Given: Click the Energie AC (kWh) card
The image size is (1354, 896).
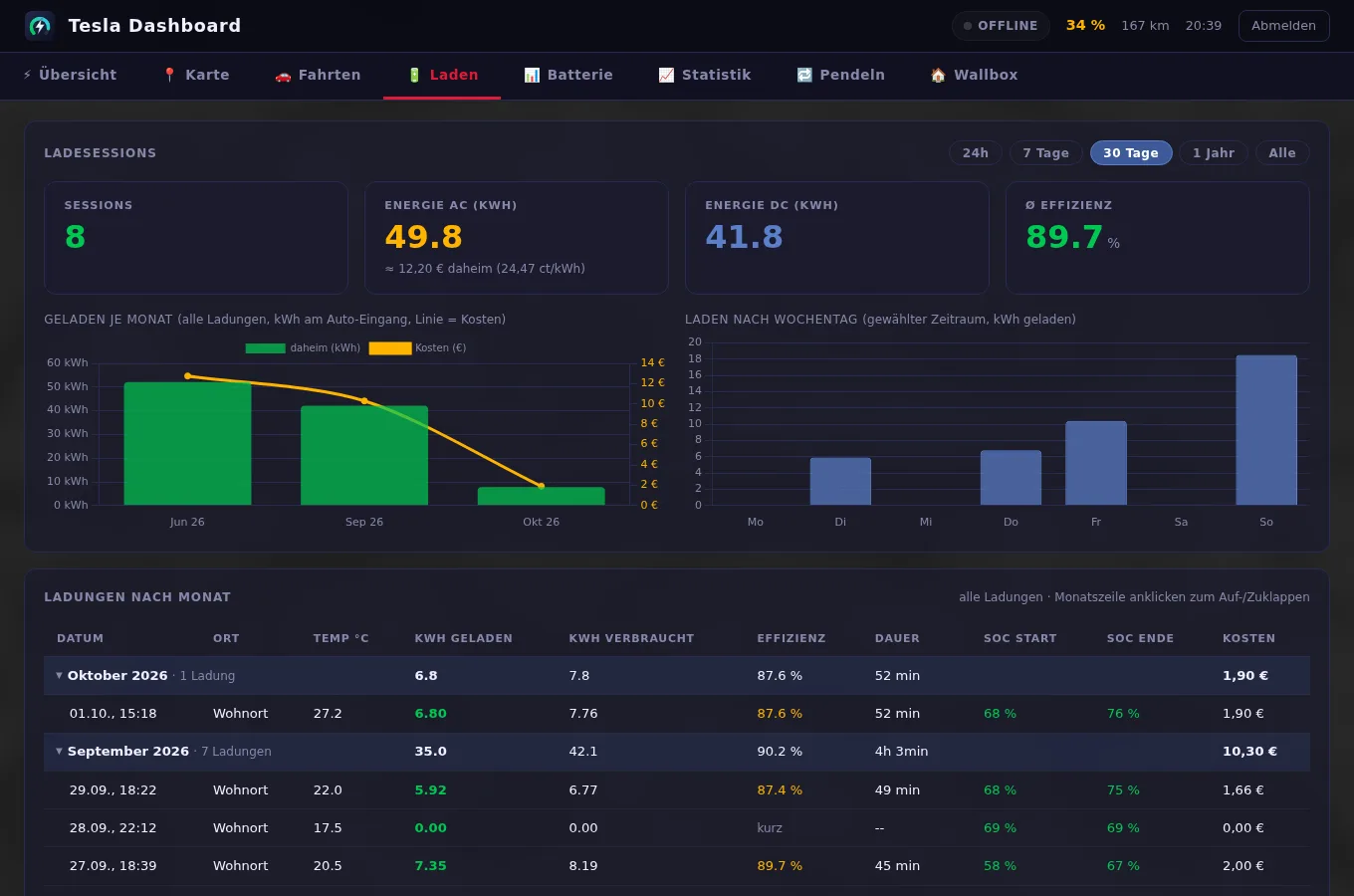Looking at the screenshot, I should click(x=517, y=238).
